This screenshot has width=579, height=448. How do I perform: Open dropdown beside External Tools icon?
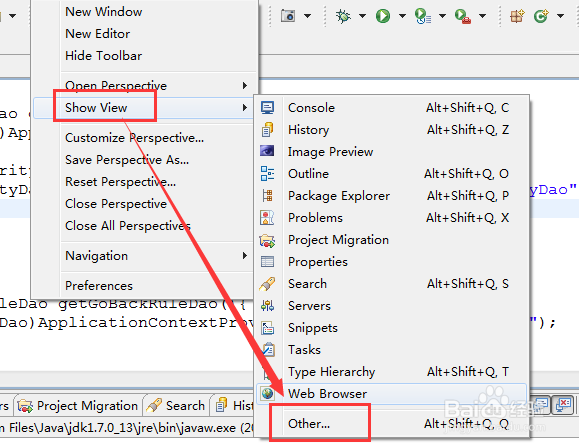pyautogui.click(x=482, y=16)
